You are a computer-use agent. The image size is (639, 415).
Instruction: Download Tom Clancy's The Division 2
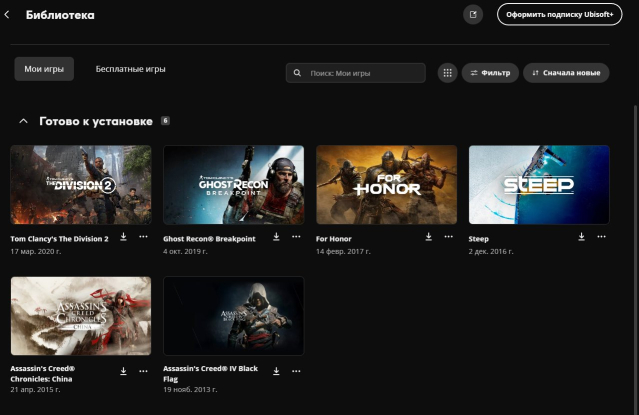point(124,237)
